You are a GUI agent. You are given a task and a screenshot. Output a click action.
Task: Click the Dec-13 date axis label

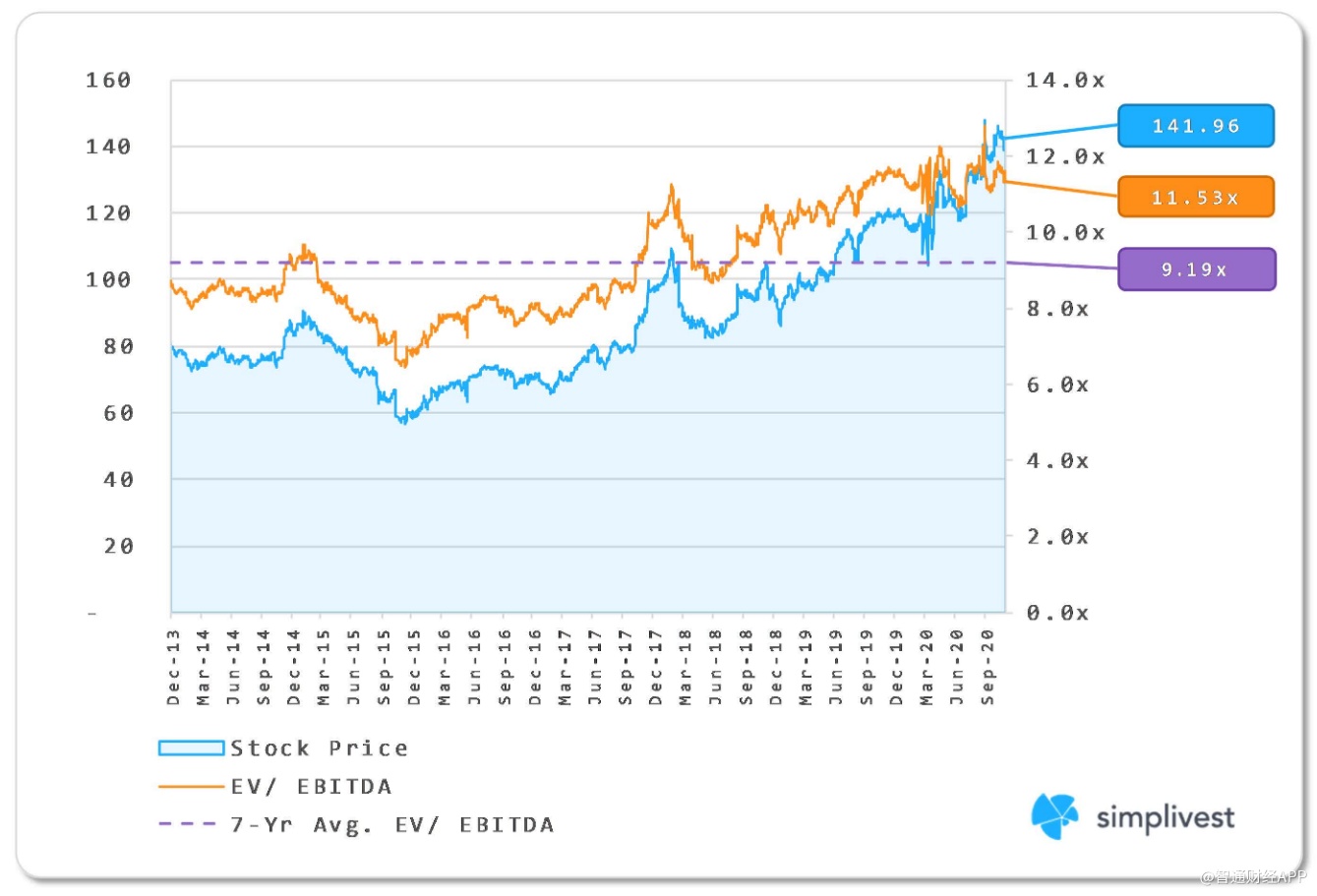(x=174, y=668)
